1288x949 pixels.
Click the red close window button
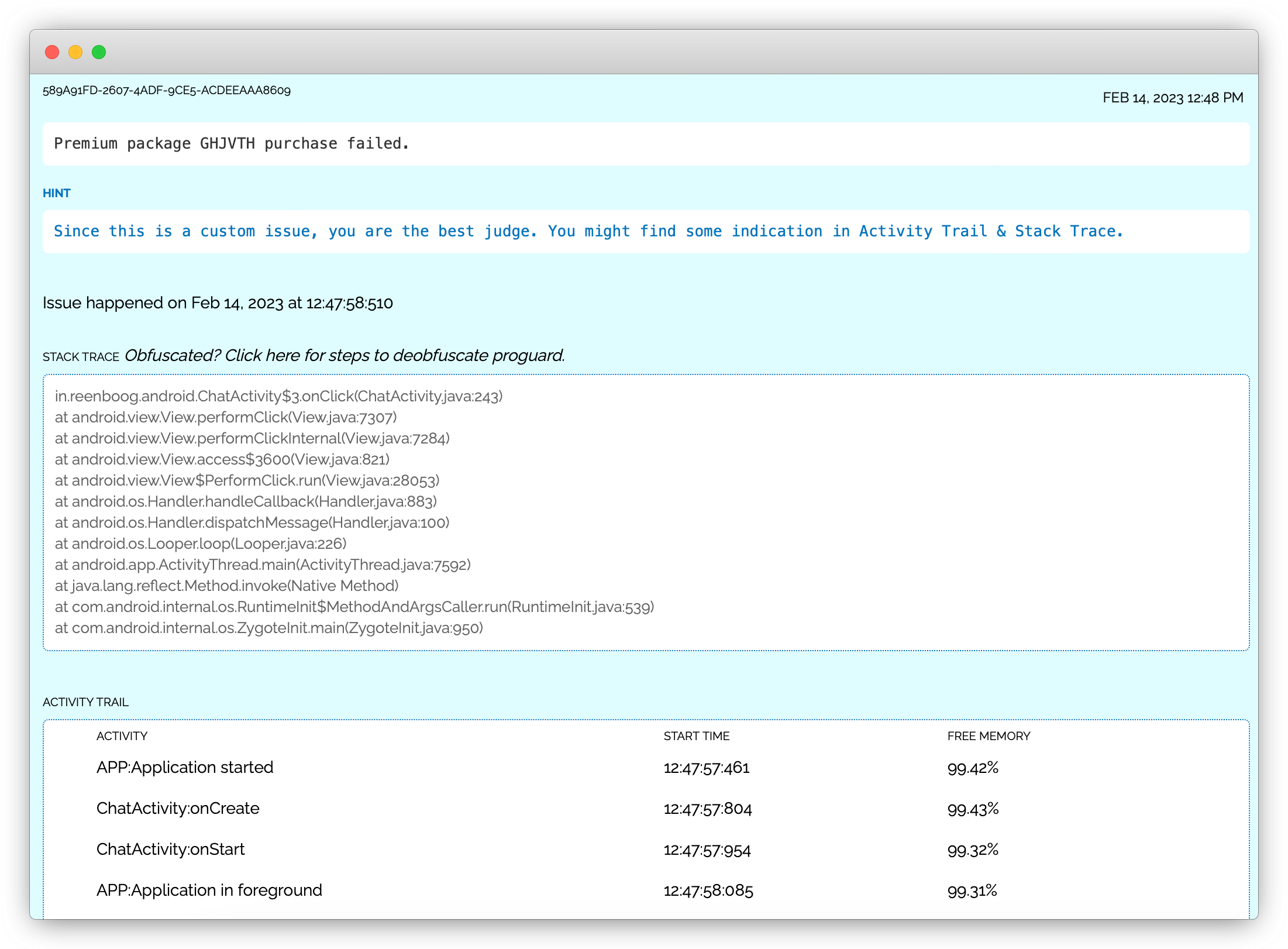pyautogui.click(x=52, y=52)
